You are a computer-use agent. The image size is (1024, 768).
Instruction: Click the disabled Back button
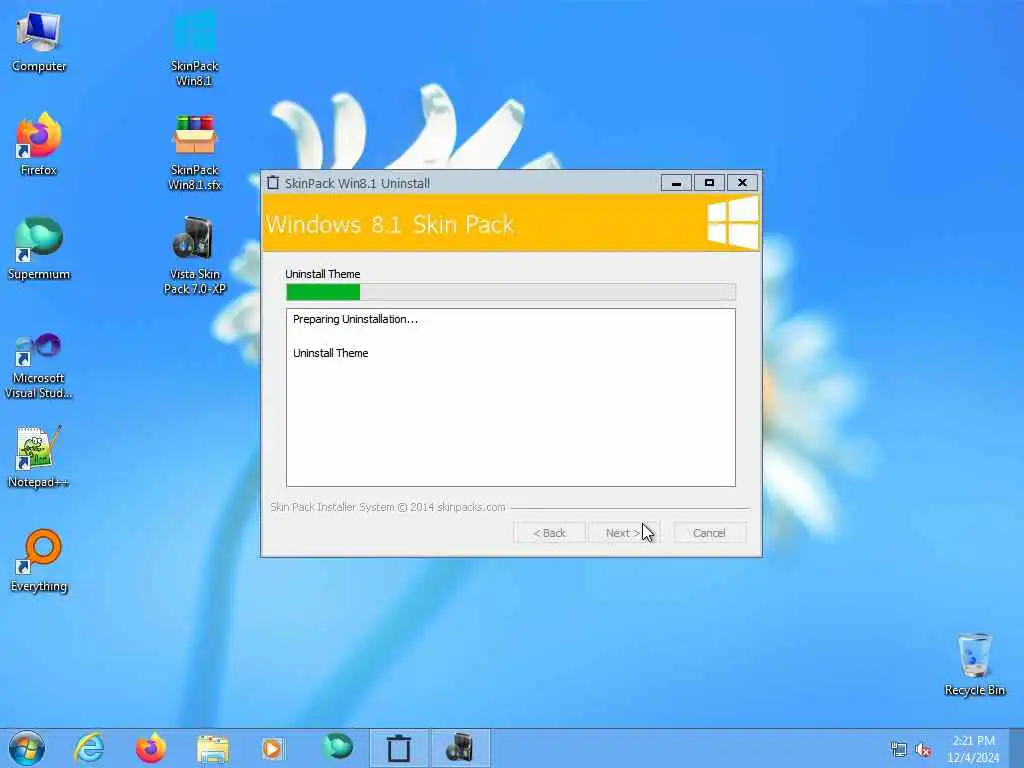click(x=549, y=533)
